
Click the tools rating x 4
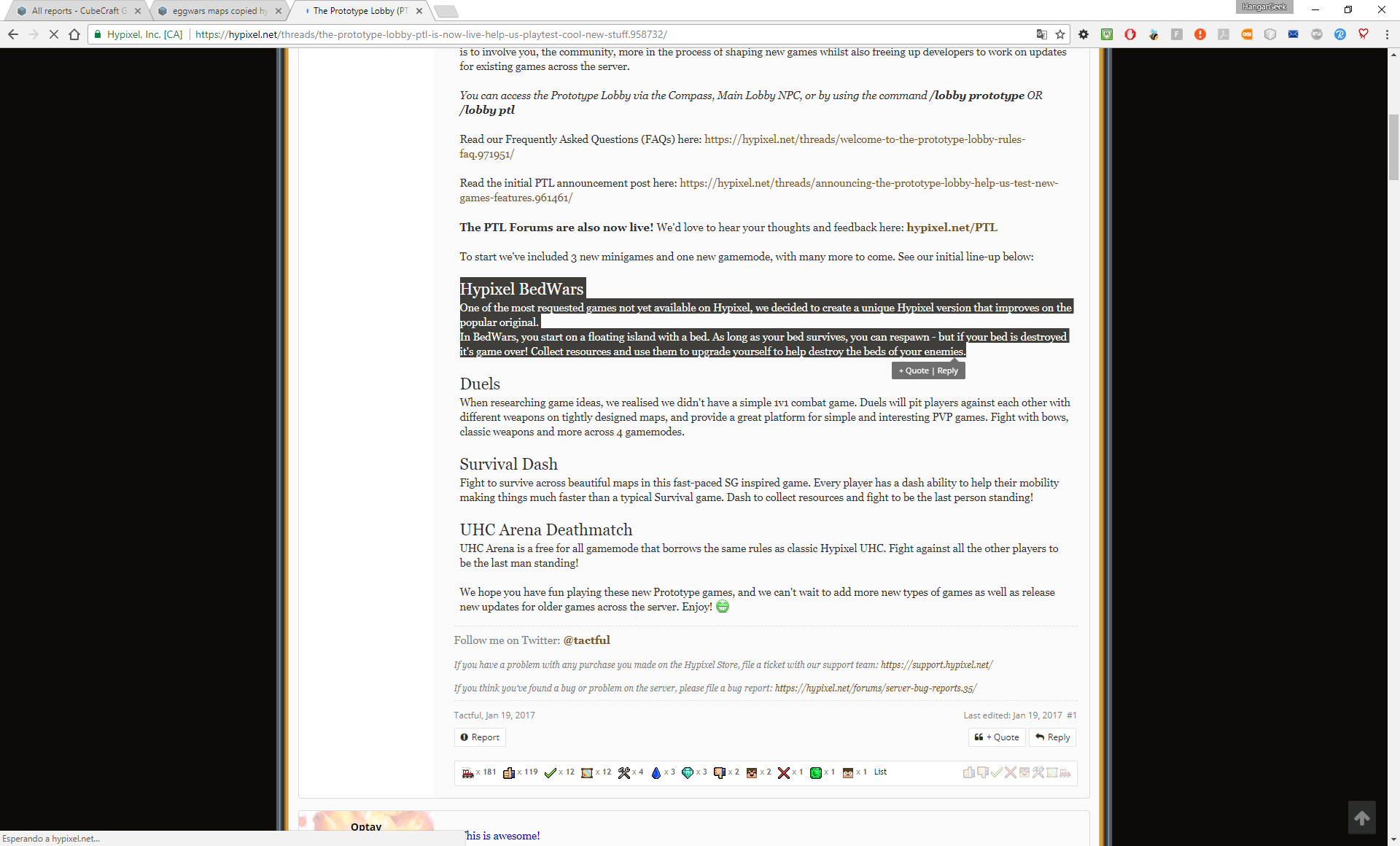point(624,772)
